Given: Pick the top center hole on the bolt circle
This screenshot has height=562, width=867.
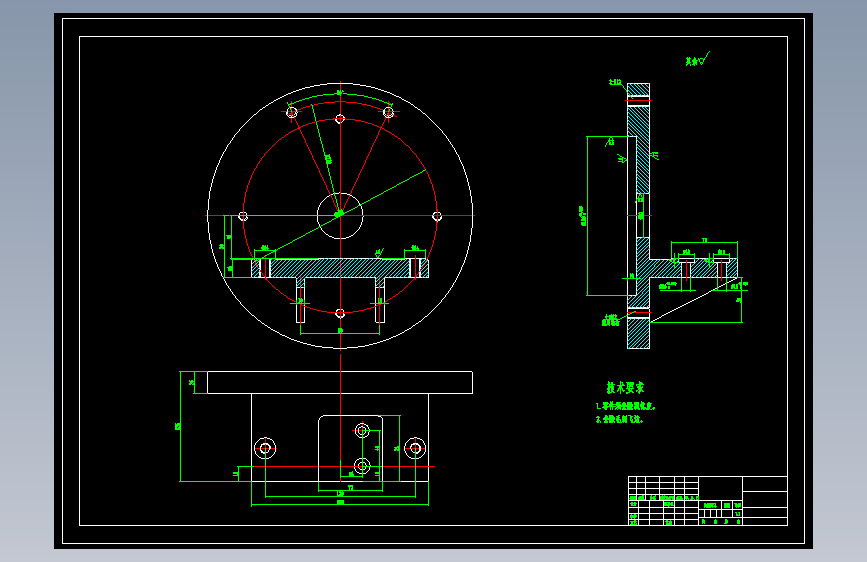Looking at the screenshot, I should tap(340, 119).
